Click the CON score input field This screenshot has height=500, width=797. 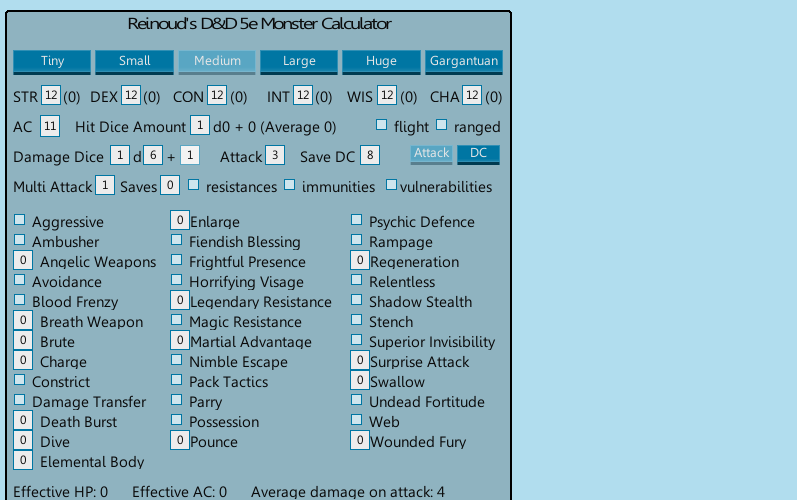(x=217, y=95)
